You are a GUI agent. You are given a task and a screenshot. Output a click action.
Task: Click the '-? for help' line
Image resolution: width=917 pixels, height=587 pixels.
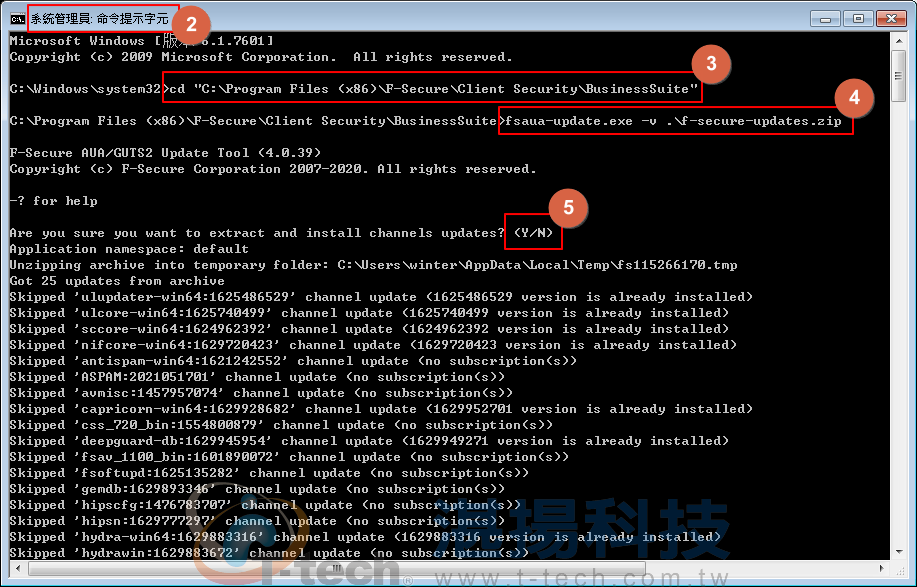[53, 201]
